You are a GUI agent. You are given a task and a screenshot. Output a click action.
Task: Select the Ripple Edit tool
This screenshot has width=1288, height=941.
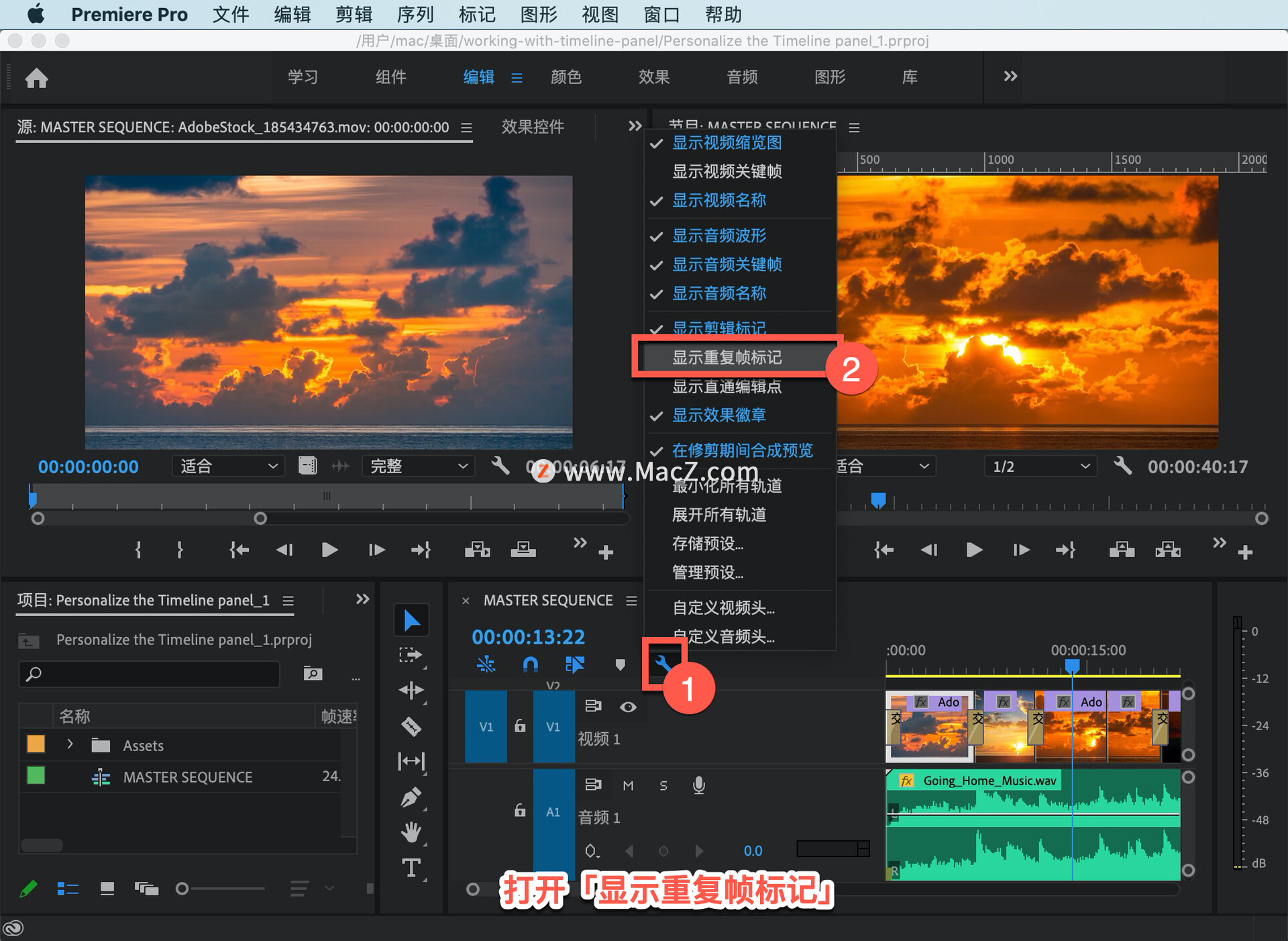(x=411, y=691)
